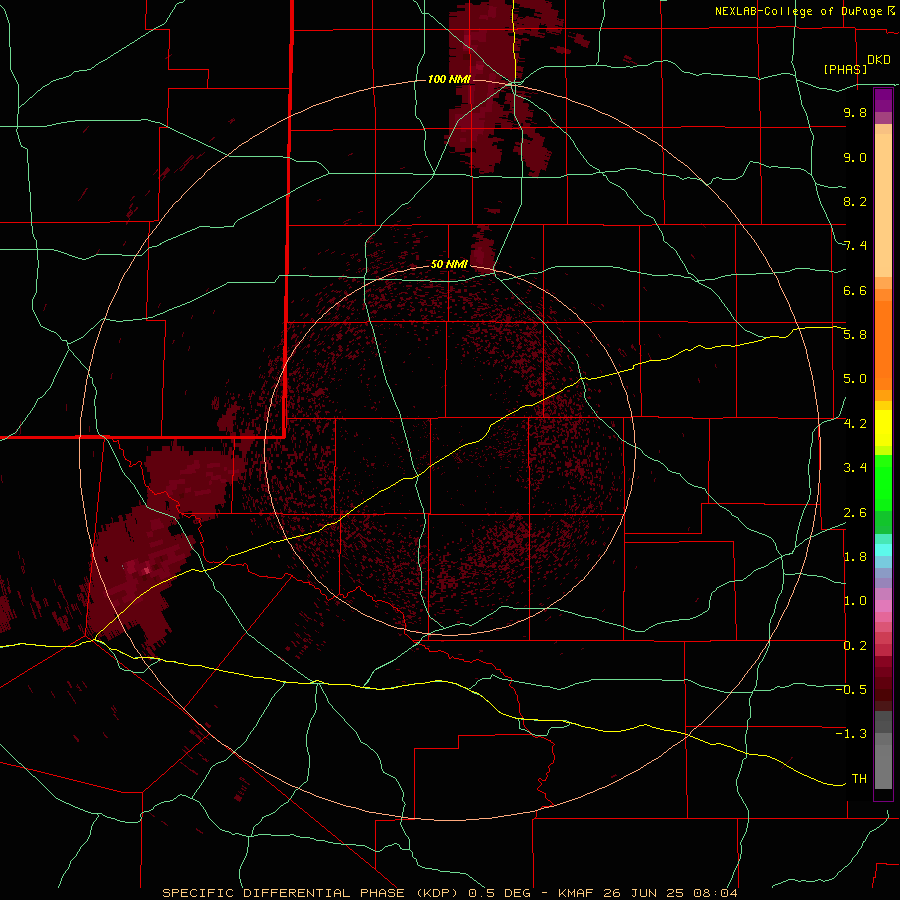Screen dimensions: 900x900
Task: Click the 50 NMI range ring label
Action: tap(449, 264)
